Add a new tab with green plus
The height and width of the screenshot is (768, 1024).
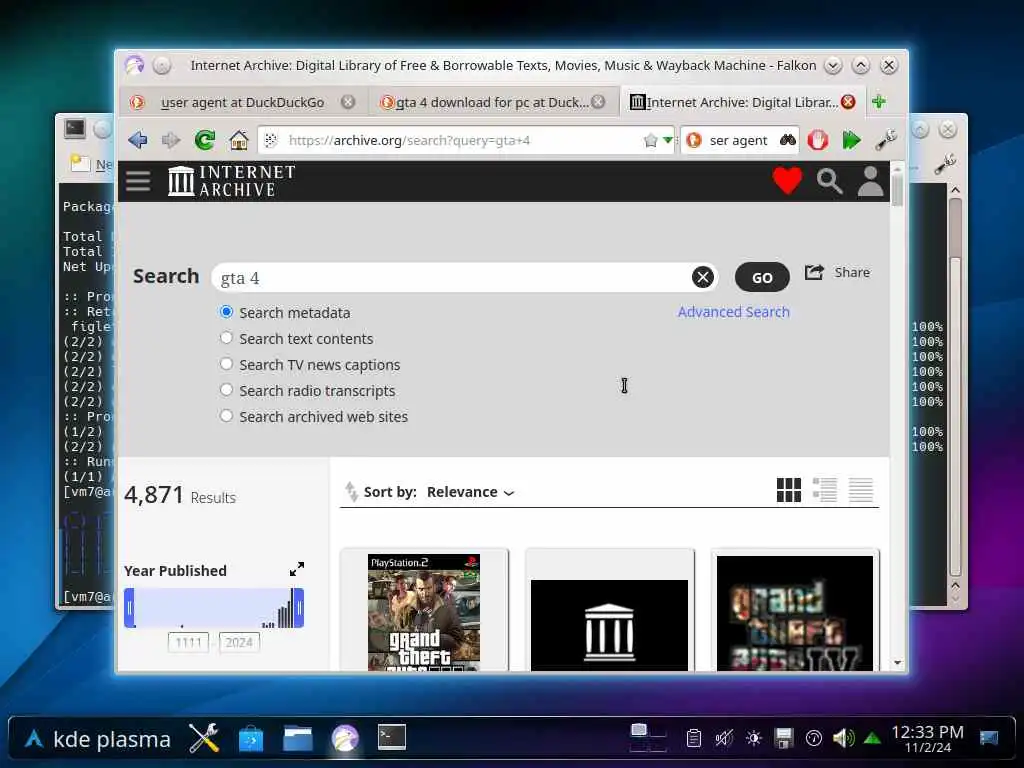coord(879,102)
